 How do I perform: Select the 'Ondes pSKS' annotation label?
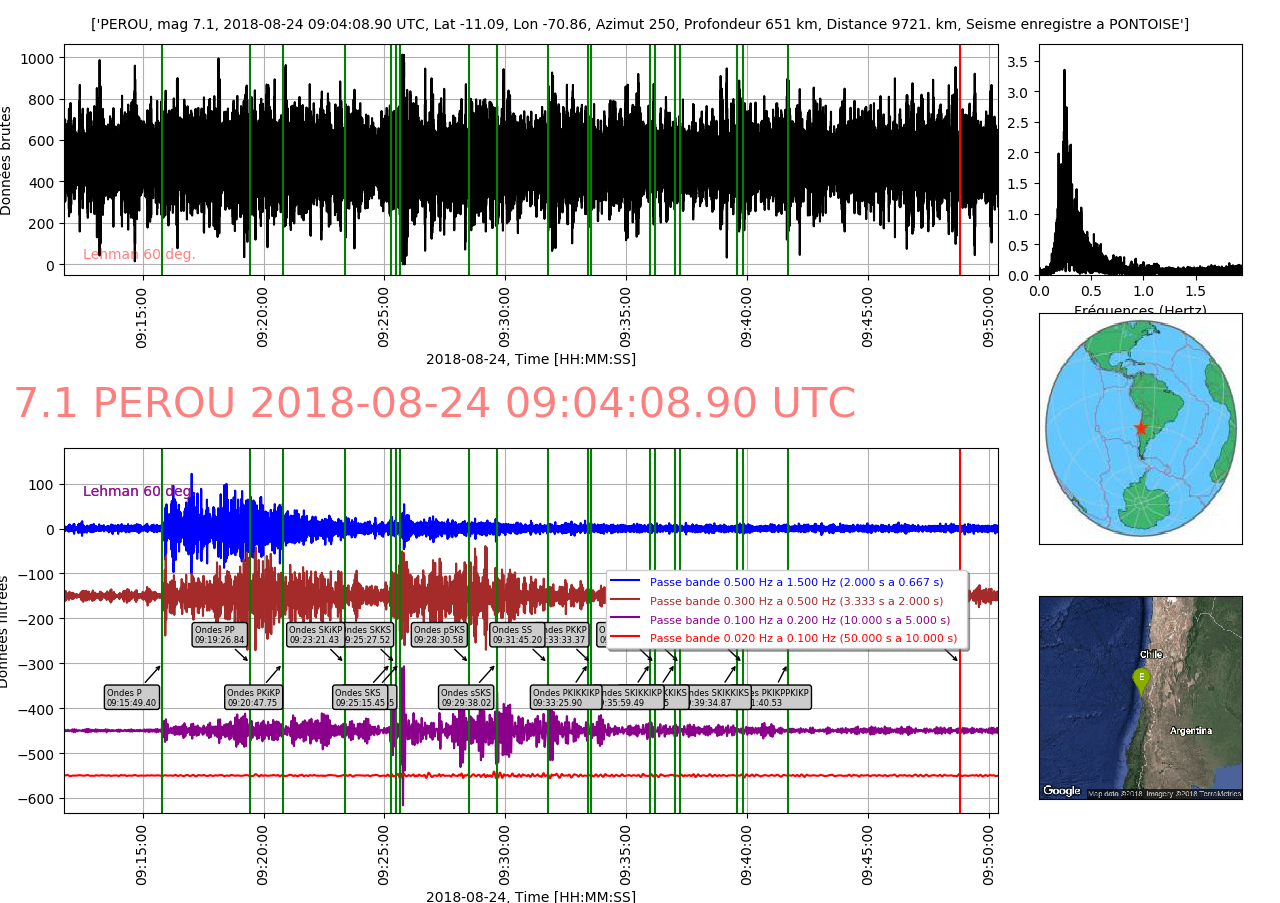(x=439, y=635)
